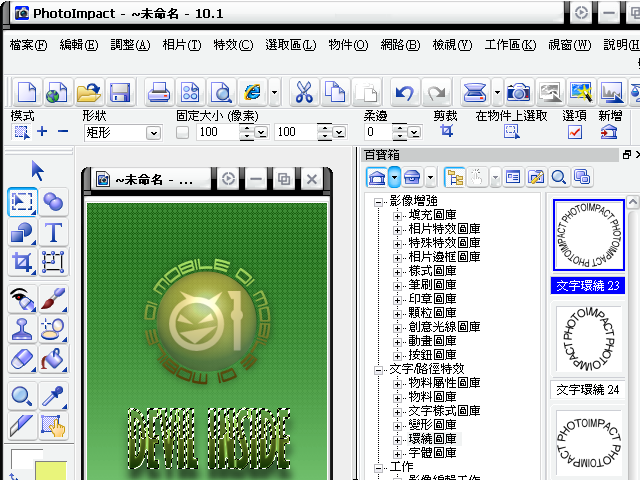Open a file with folder icon
The width and height of the screenshot is (640, 480).
pos(89,91)
